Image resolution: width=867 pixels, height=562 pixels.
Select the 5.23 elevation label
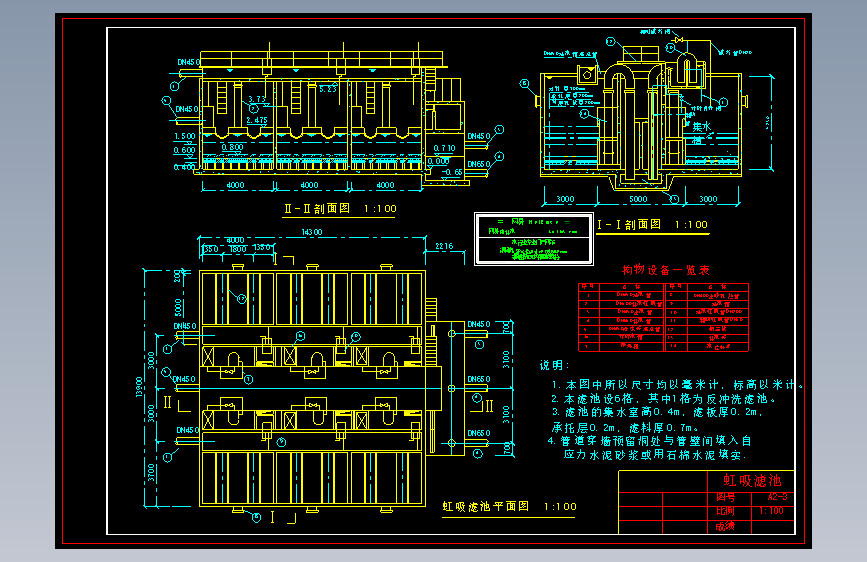pos(327,89)
